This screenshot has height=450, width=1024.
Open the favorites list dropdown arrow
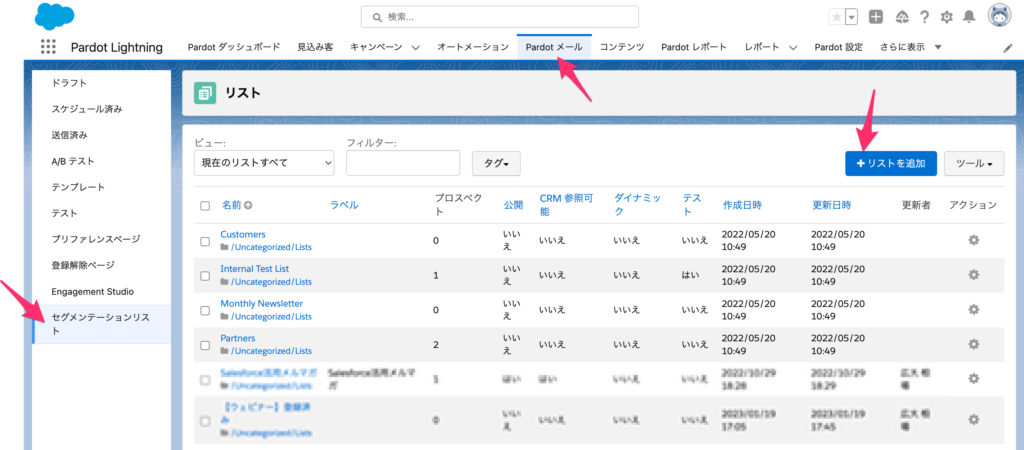(851, 18)
